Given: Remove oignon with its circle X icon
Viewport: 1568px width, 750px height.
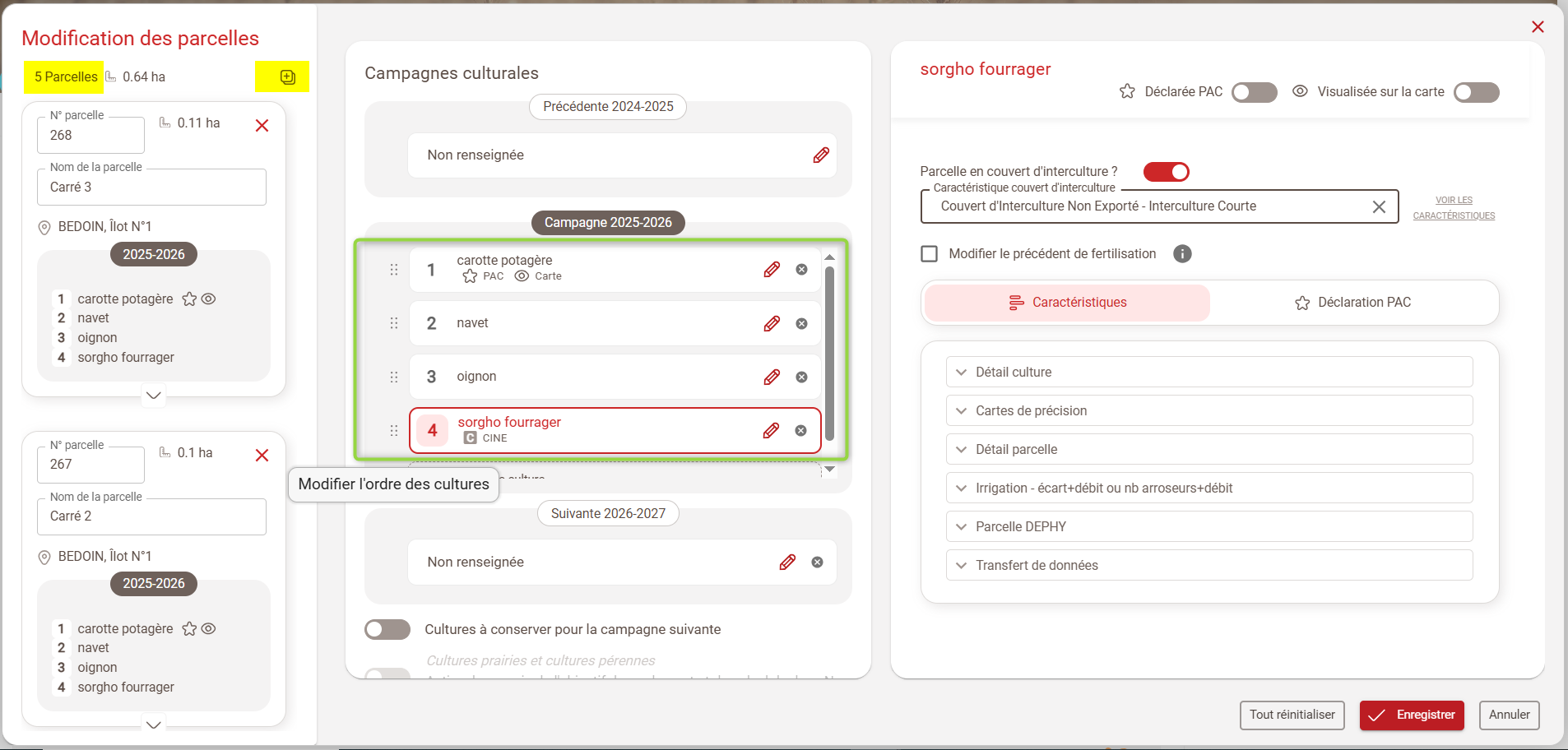Looking at the screenshot, I should [x=801, y=377].
